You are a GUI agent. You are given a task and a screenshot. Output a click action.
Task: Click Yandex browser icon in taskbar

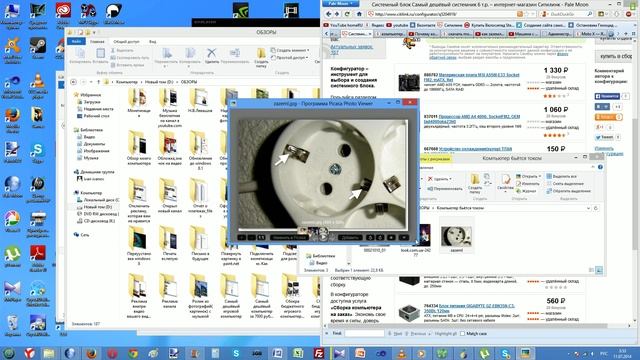click(x=29, y=353)
